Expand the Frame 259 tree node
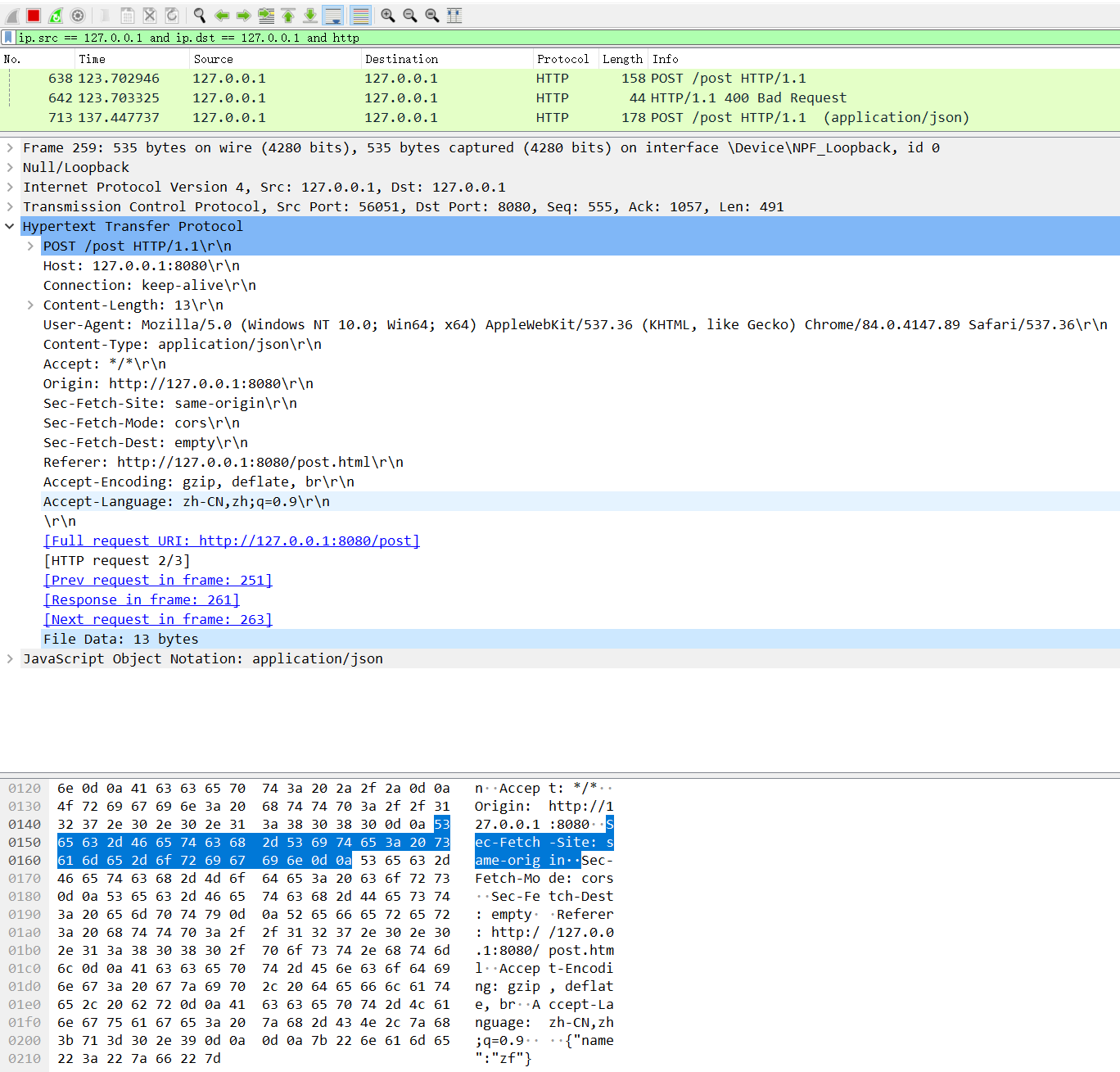Screen dimensions: 1120x1072 pos(10,148)
